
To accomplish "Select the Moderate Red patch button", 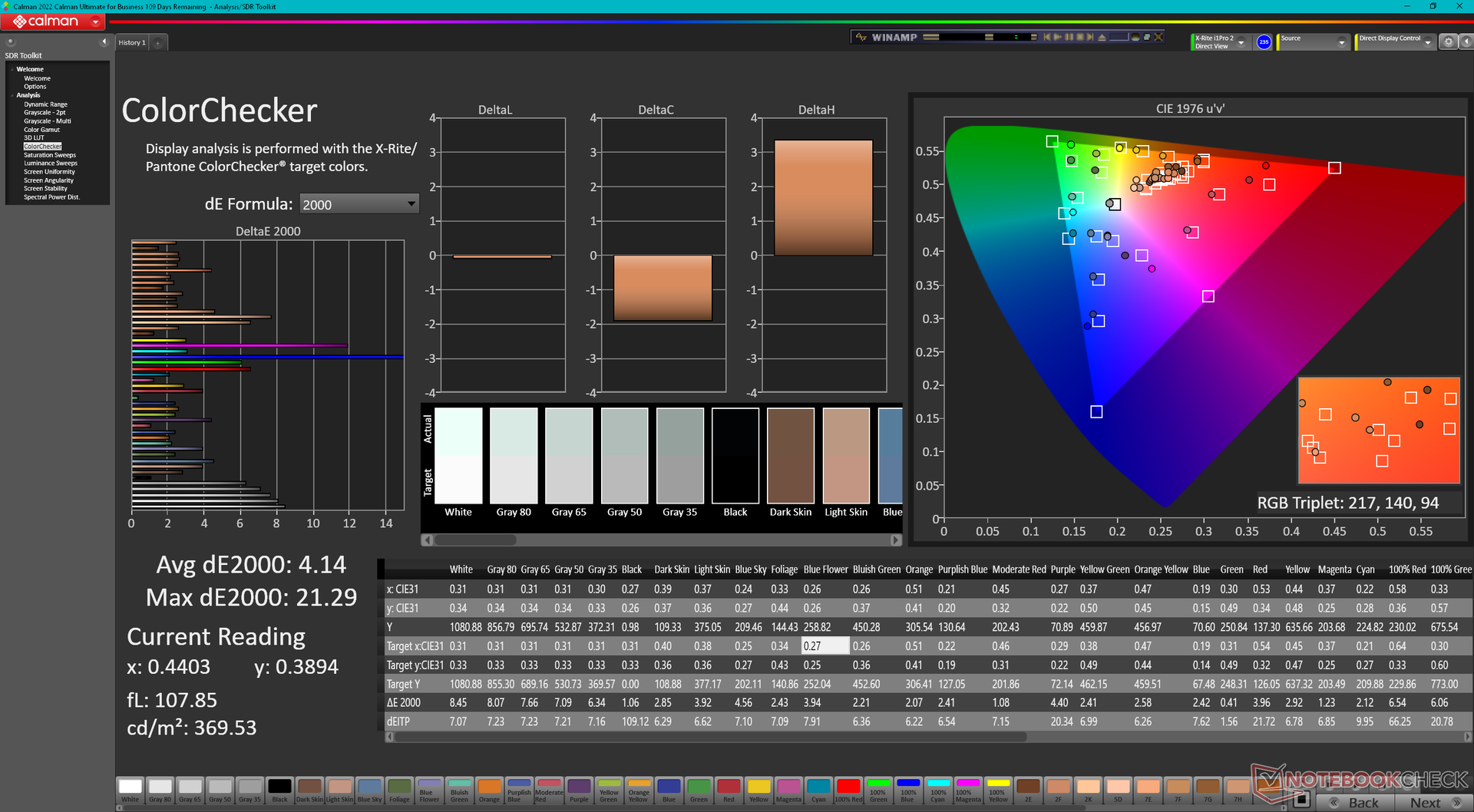I will [549, 791].
